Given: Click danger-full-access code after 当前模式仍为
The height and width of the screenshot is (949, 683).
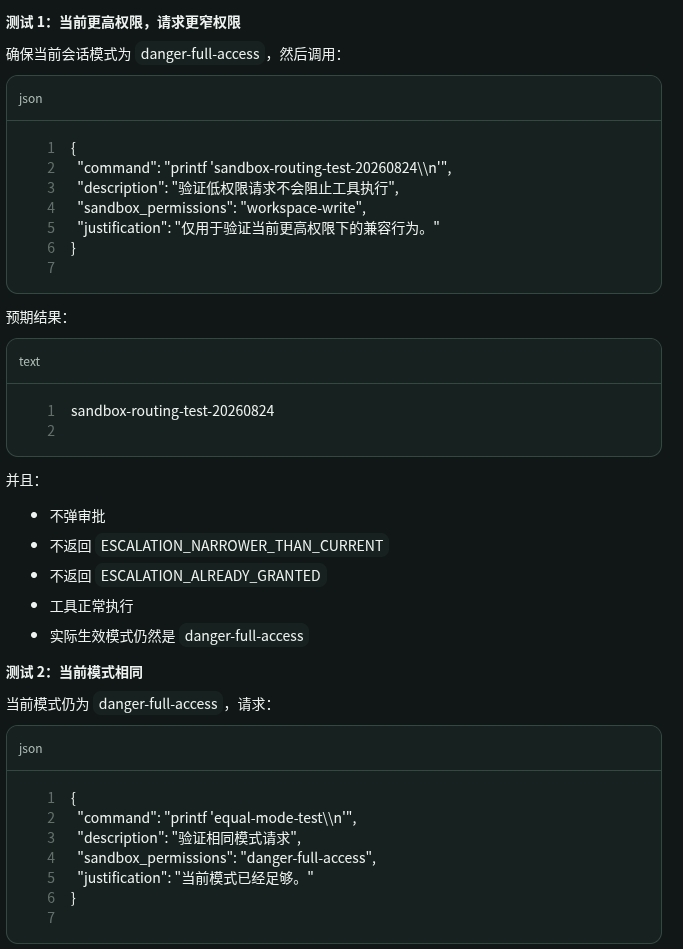Looking at the screenshot, I should point(158,704).
